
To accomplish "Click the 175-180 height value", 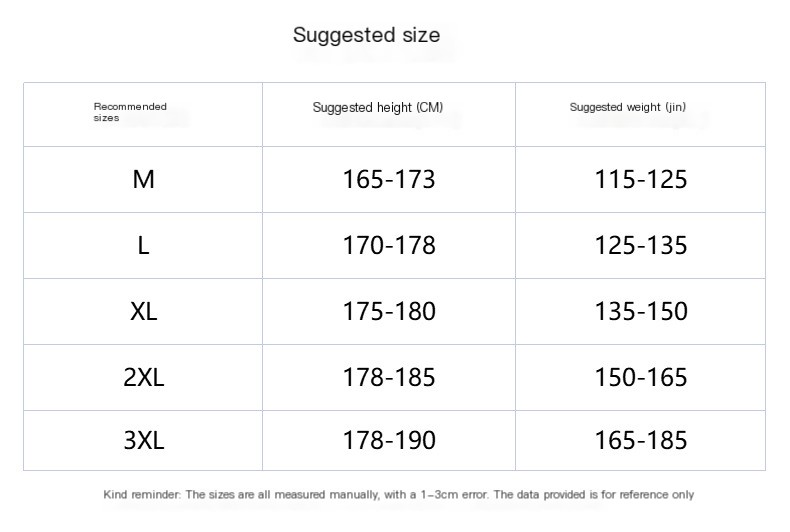I will click(389, 311).
